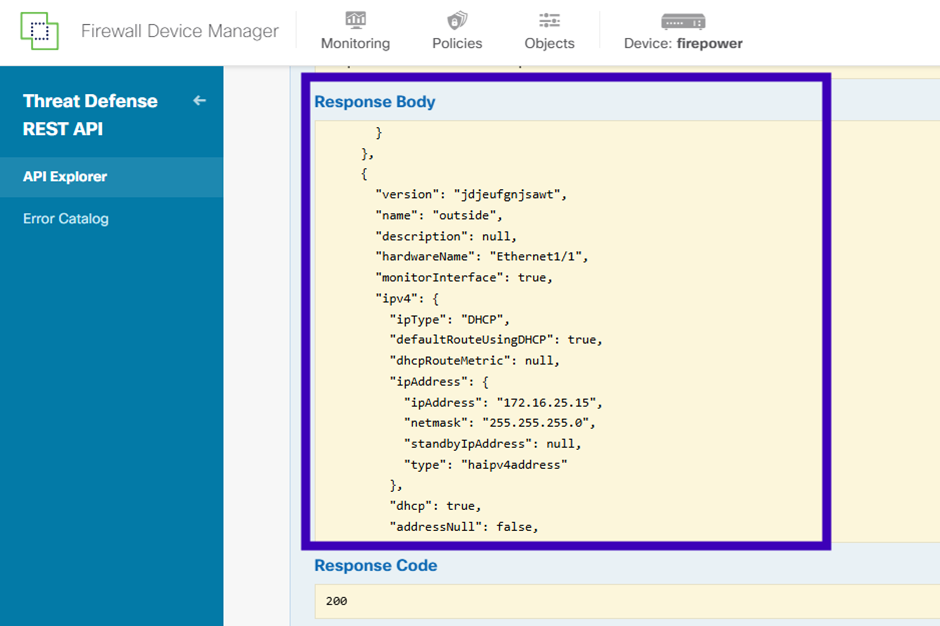Click the "defaultRouteUsingDHCP": true line
The image size is (940, 626).
click(x=496, y=339)
